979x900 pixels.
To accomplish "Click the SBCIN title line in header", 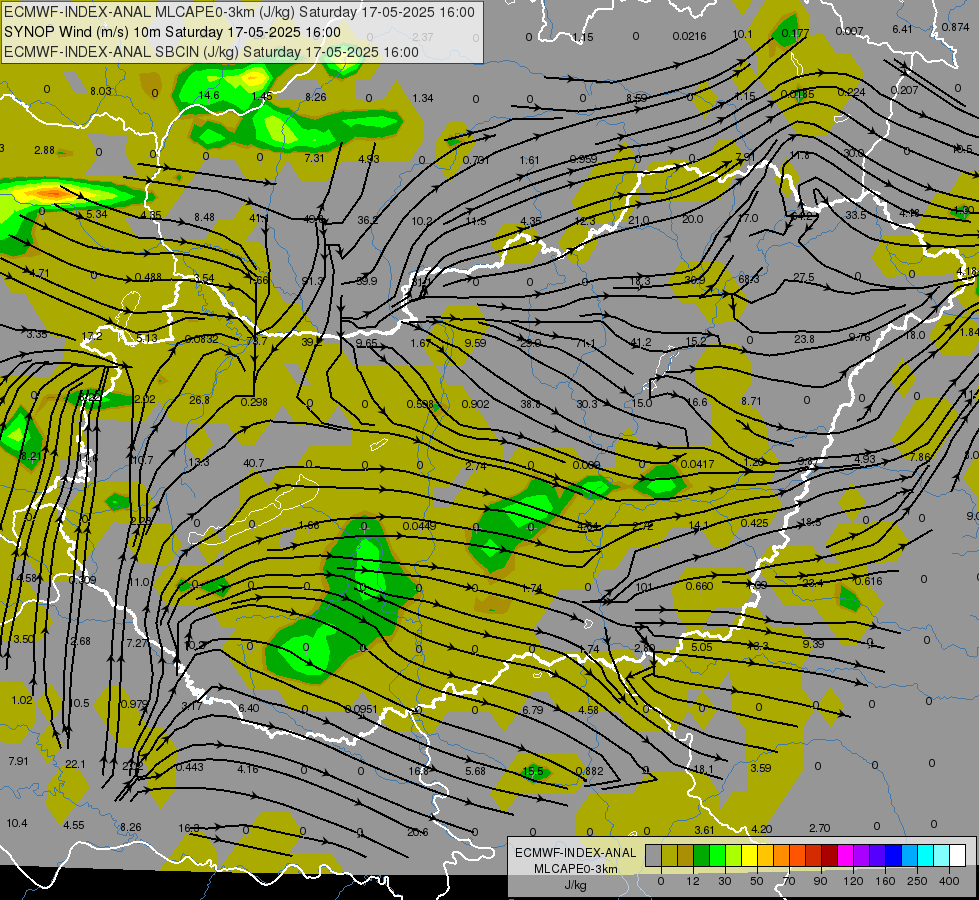I will pos(211,52).
